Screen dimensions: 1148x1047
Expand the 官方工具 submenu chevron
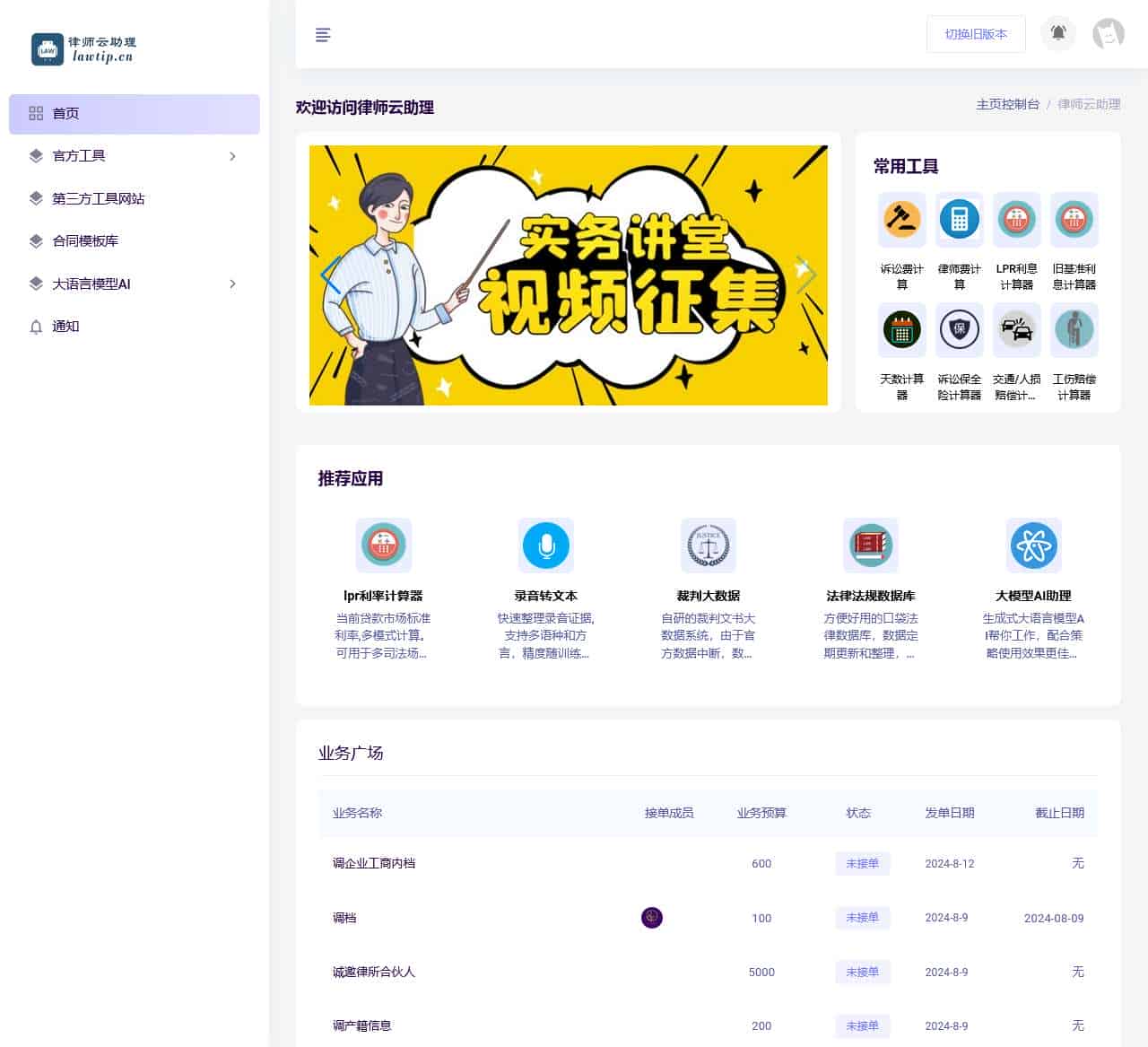coord(232,156)
